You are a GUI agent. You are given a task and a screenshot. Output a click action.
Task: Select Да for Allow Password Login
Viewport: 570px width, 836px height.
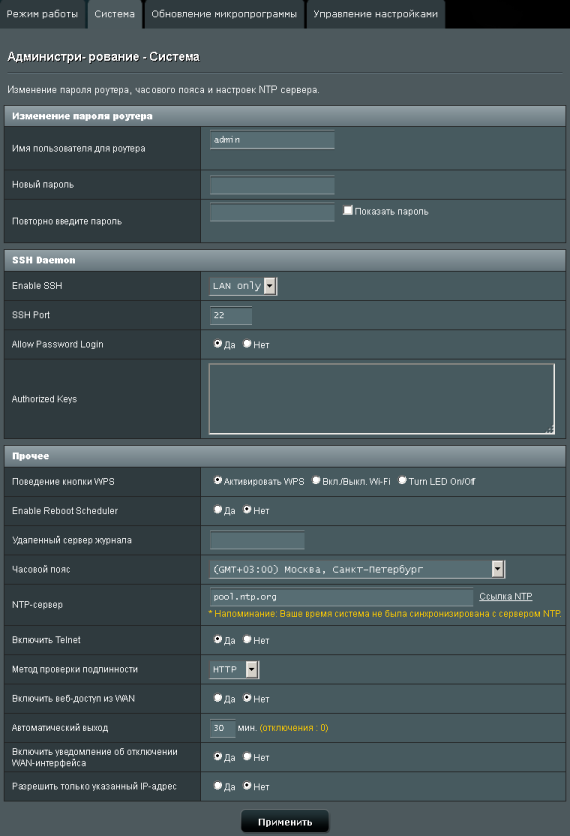[218, 344]
